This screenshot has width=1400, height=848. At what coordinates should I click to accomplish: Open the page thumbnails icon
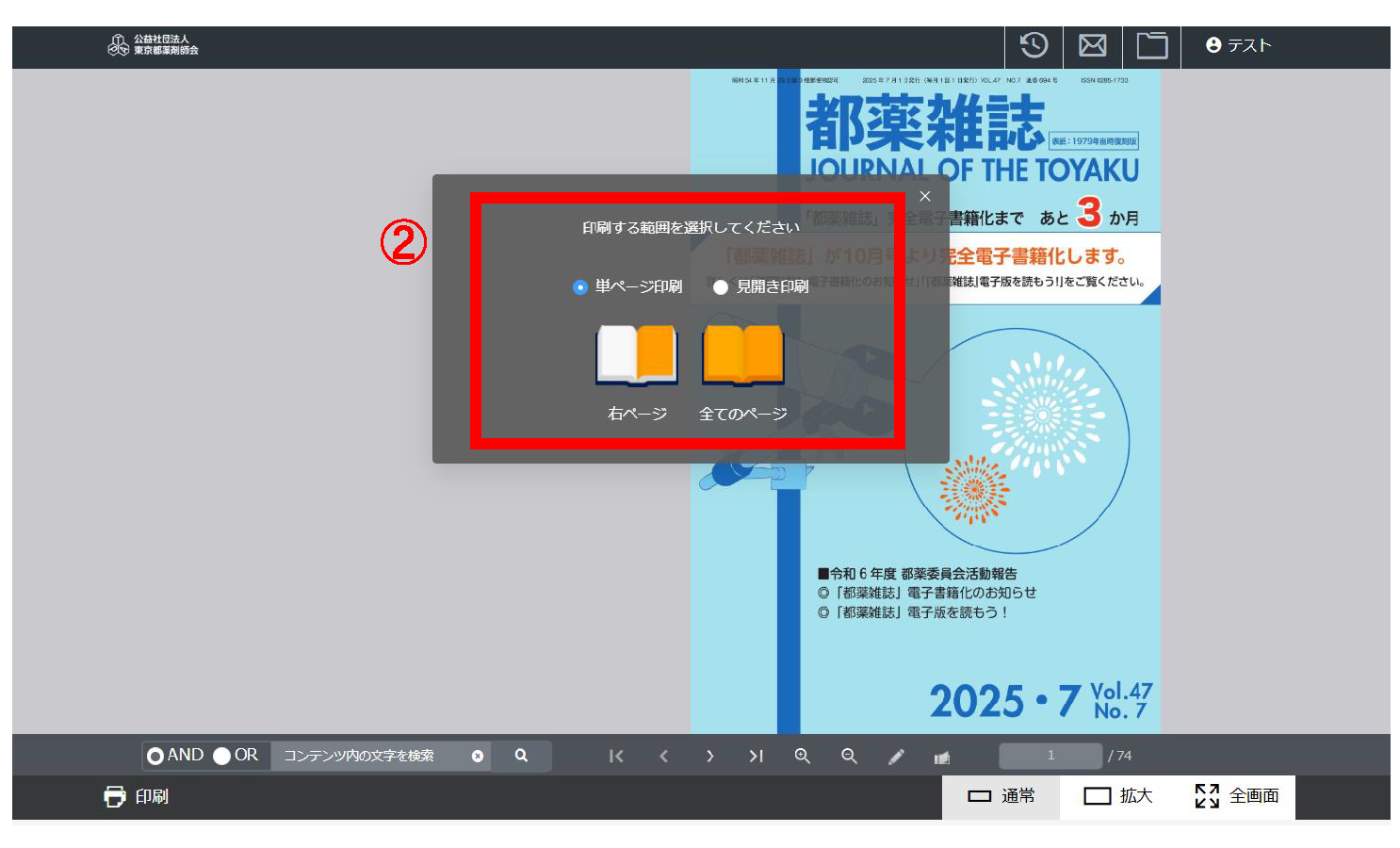pos(942,757)
